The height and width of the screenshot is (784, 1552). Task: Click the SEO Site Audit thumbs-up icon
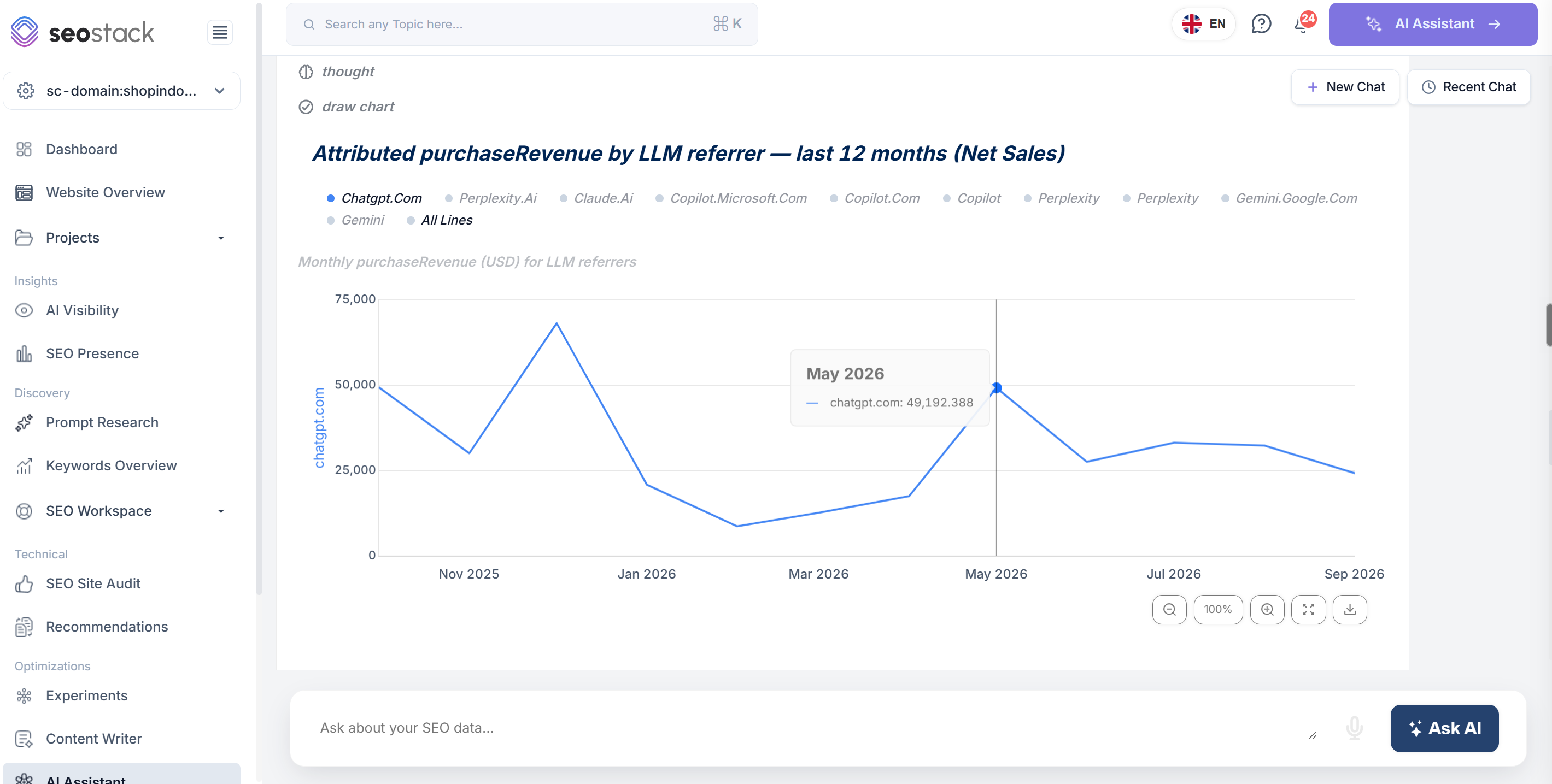tap(24, 583)
